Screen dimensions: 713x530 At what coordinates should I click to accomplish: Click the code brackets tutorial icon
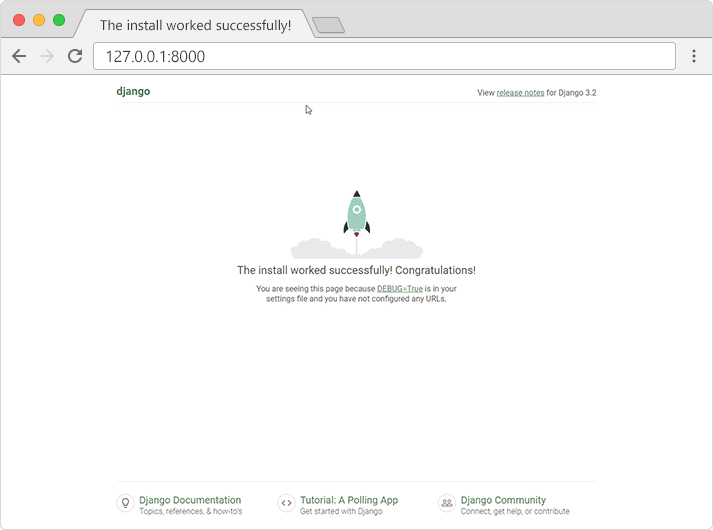pyautogui.click(x=286, y=503)
